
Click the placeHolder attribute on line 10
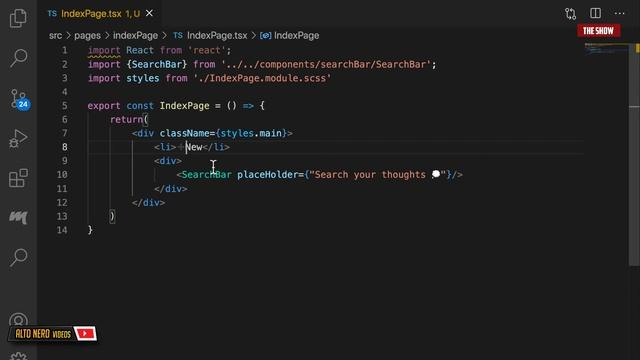point(268,175)
